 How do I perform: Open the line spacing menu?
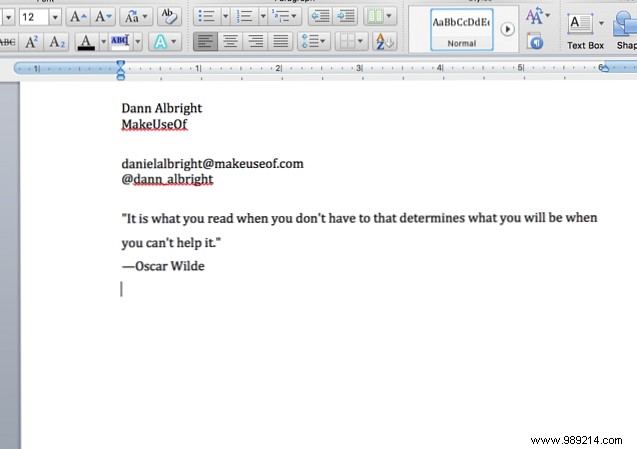pos(314,42)
